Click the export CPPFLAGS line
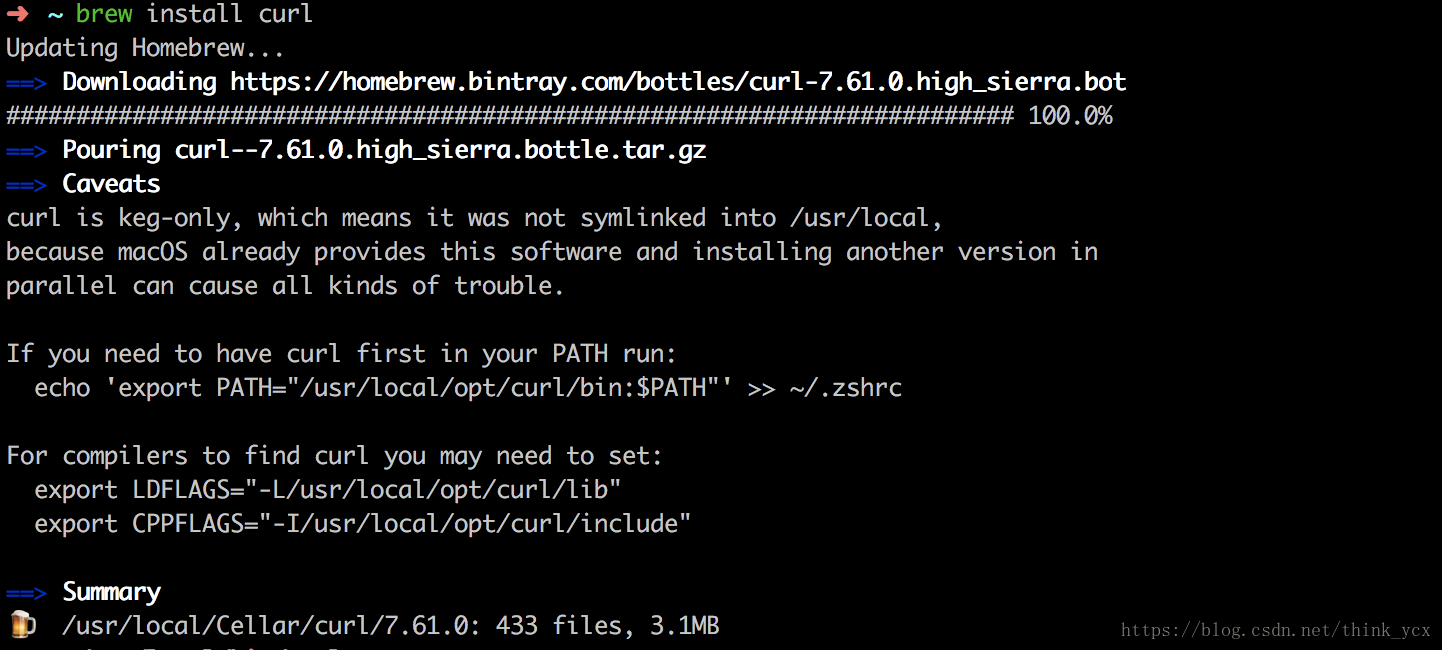Image resolution: width=1442 pixels, height=650 pixels. pos(363,524)
